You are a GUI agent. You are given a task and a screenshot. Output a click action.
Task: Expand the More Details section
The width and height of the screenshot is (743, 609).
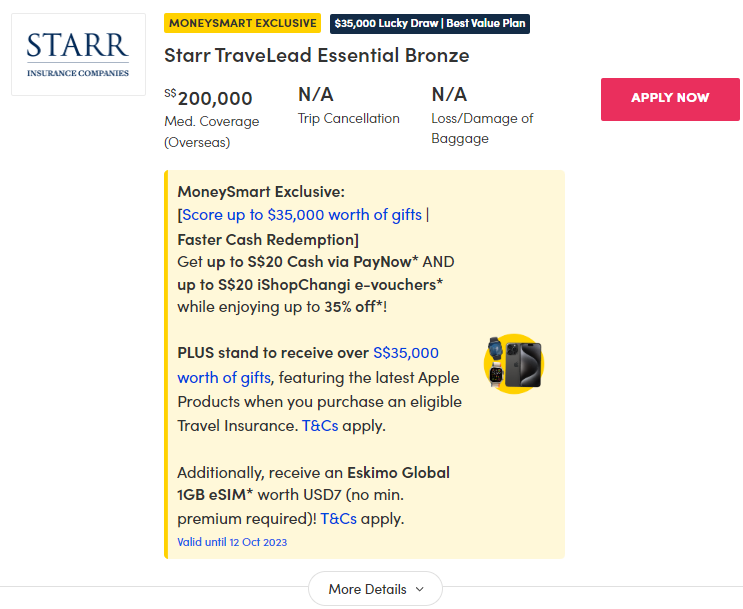click(x=368, y=589)
